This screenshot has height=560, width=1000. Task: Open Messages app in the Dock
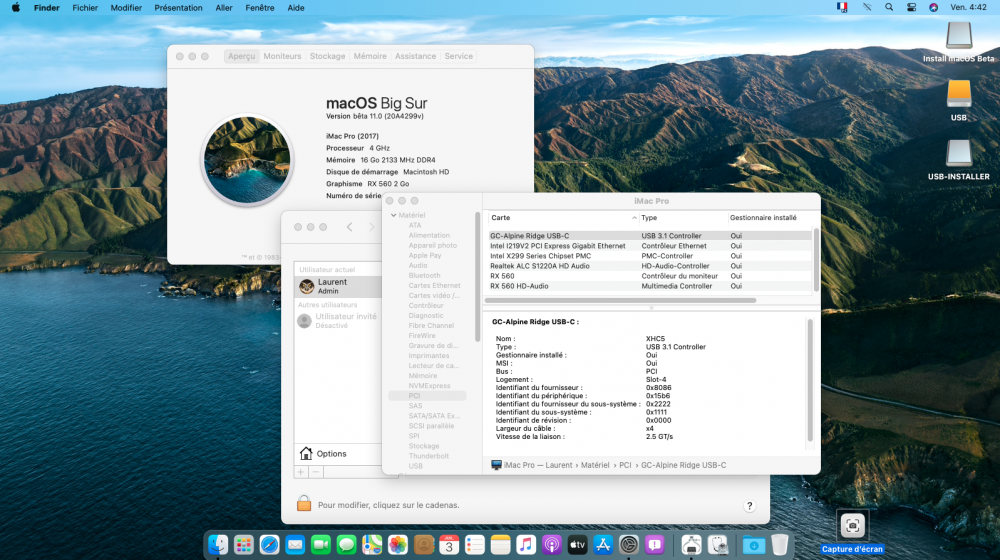coord(346,545)
